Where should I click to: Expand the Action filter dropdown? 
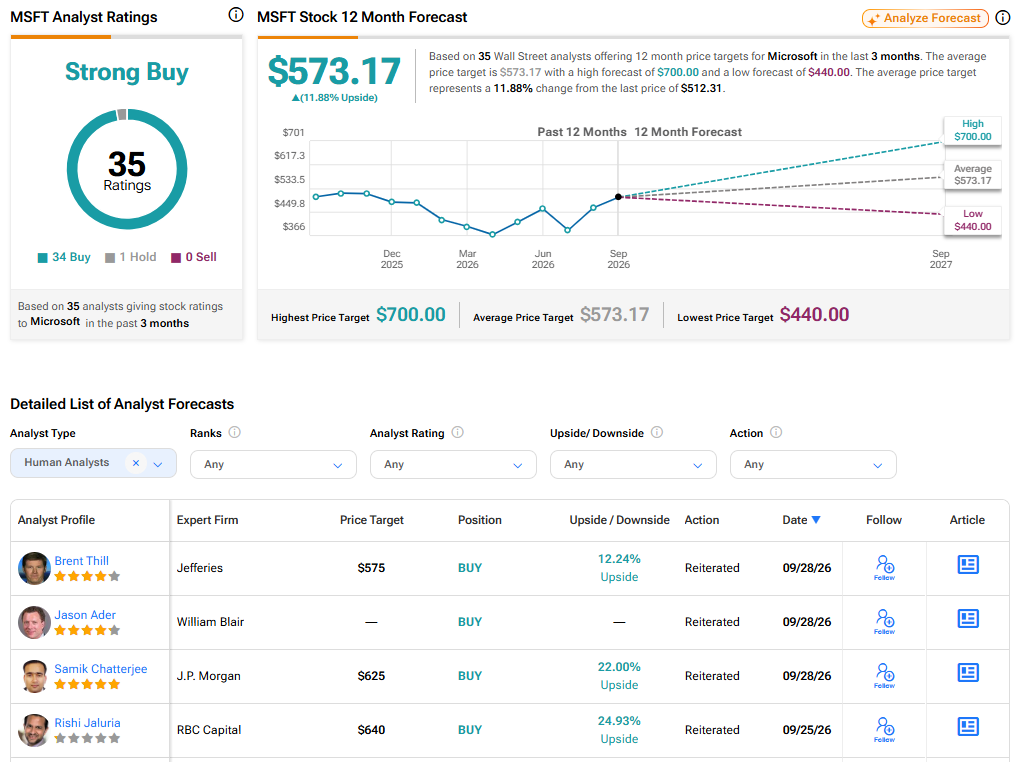click(x=813, y=465)
